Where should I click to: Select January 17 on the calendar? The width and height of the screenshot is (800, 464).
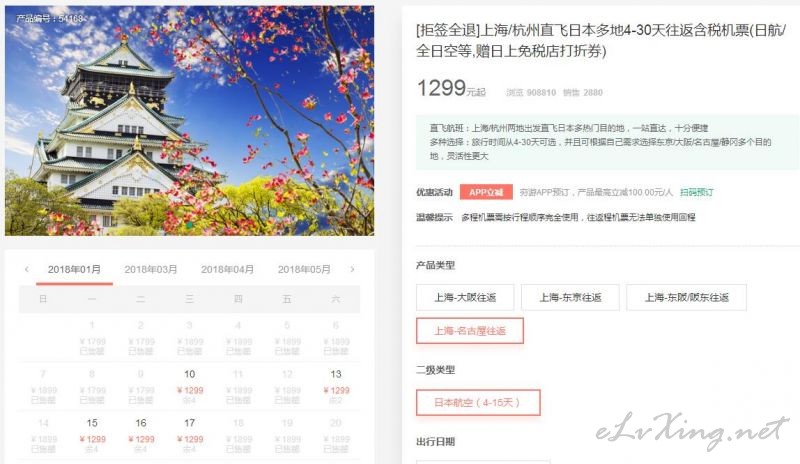pos(190,435)
